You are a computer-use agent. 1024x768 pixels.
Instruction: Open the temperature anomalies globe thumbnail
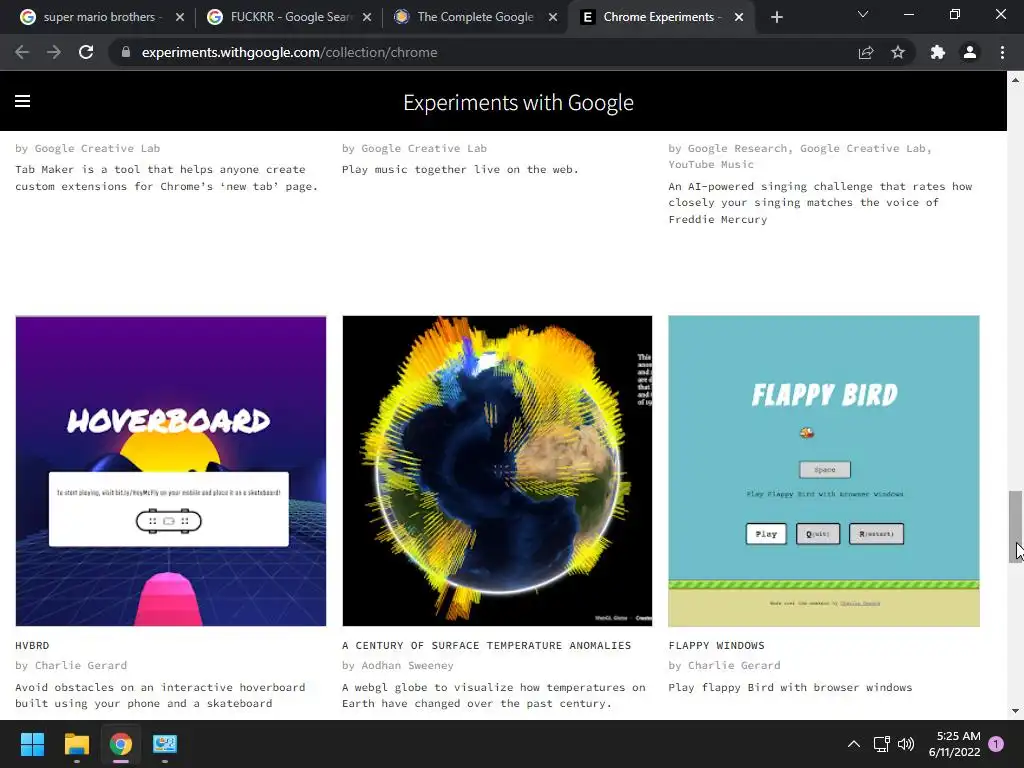click(x=497, y=471)
